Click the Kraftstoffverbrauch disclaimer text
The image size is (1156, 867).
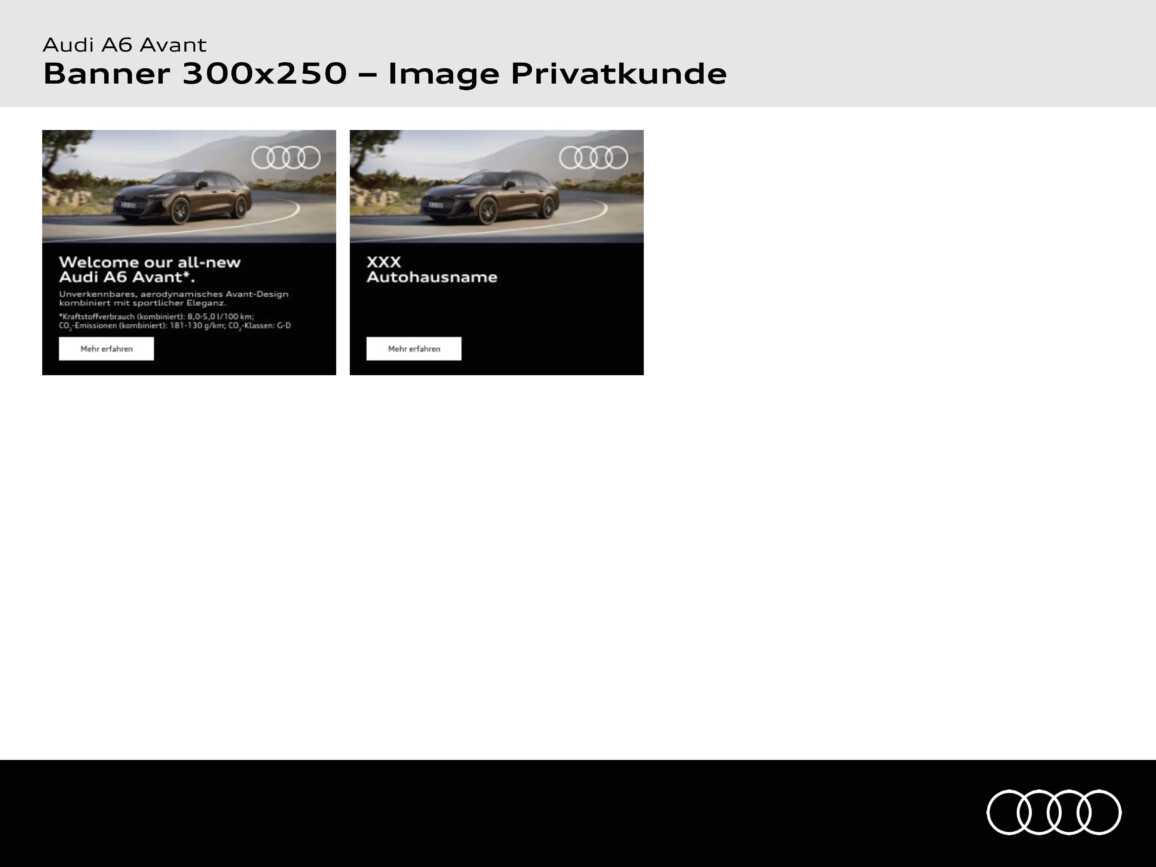[156, 315]
